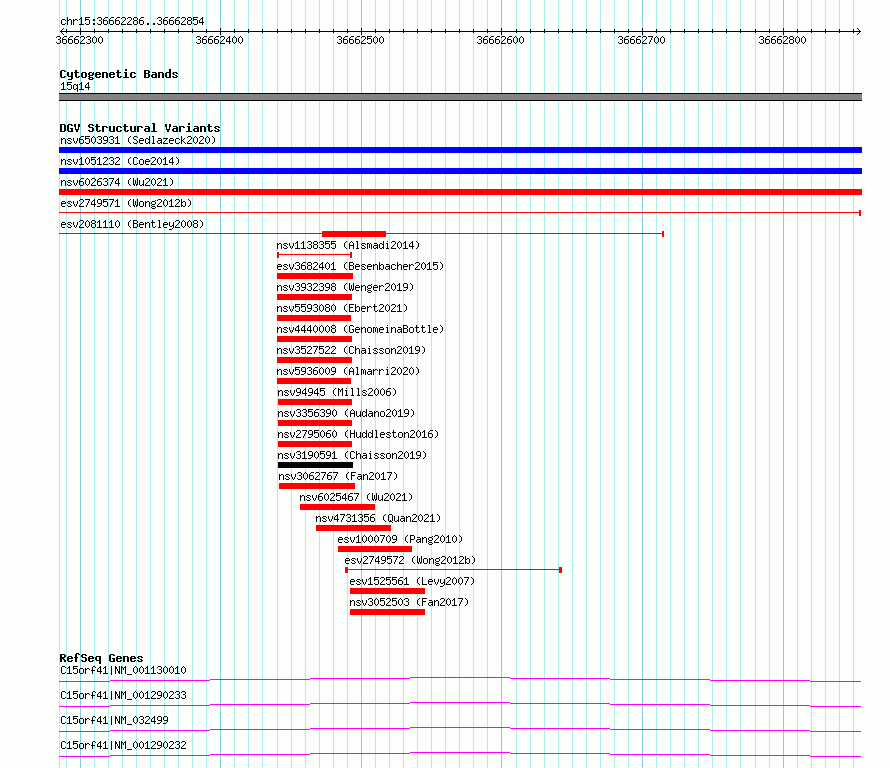Open esv2749572 (Wong2012b) variant label
Image resolution: width=890 pixels, height=768 pixels.
[410, 560]
